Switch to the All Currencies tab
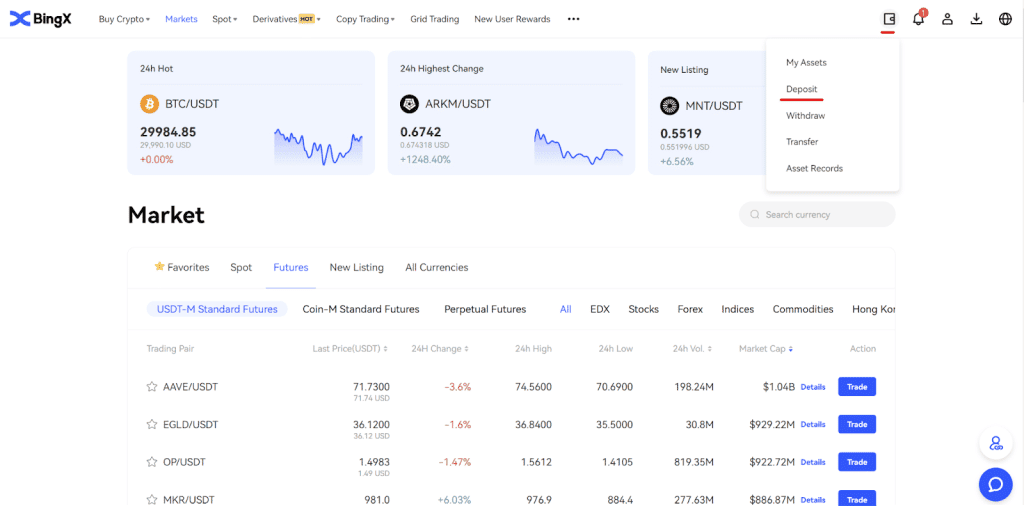The image size is (1024, 506). click(436, 267)
